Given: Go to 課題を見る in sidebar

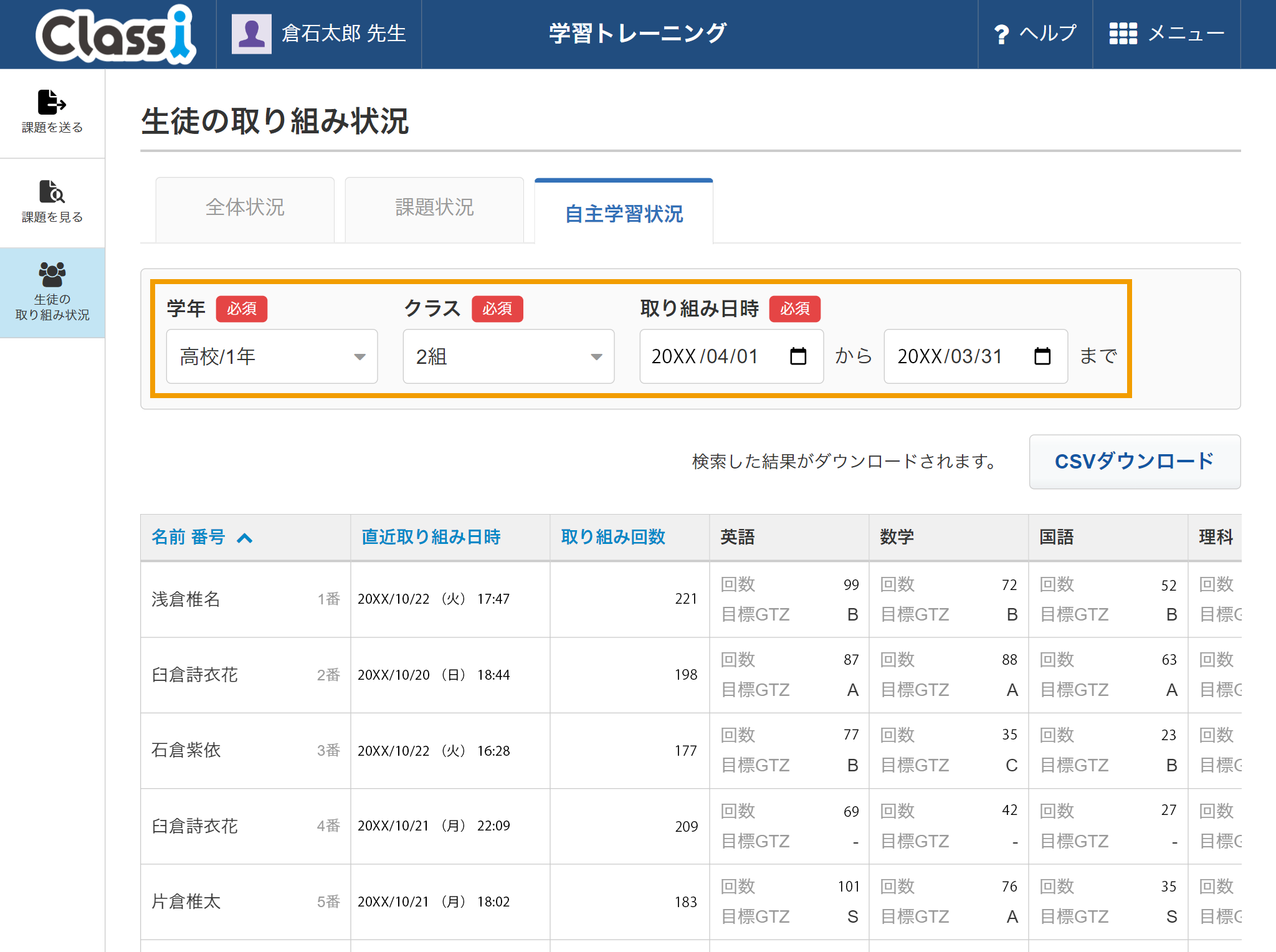Looking at the screenshot, I should tap(52, 202).
